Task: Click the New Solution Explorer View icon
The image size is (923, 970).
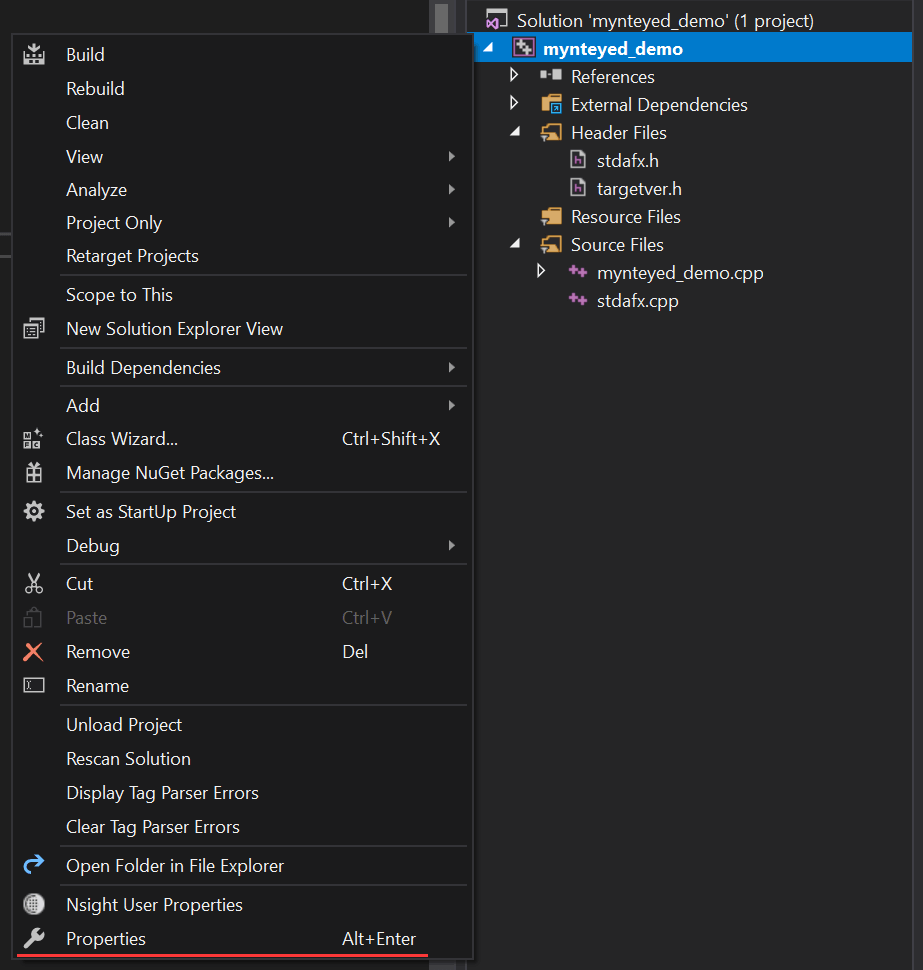Action: [x=34, y=328]
